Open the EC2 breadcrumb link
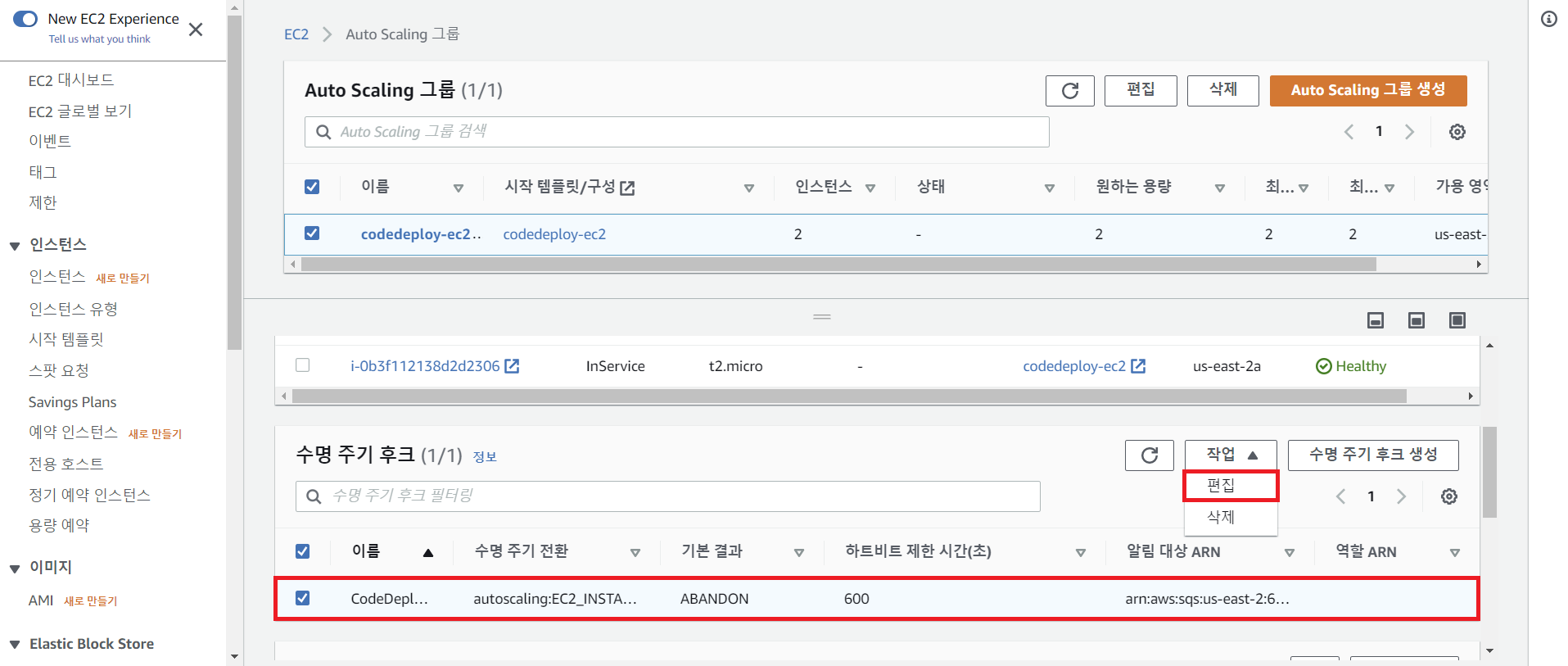 (x=296, y=34)
